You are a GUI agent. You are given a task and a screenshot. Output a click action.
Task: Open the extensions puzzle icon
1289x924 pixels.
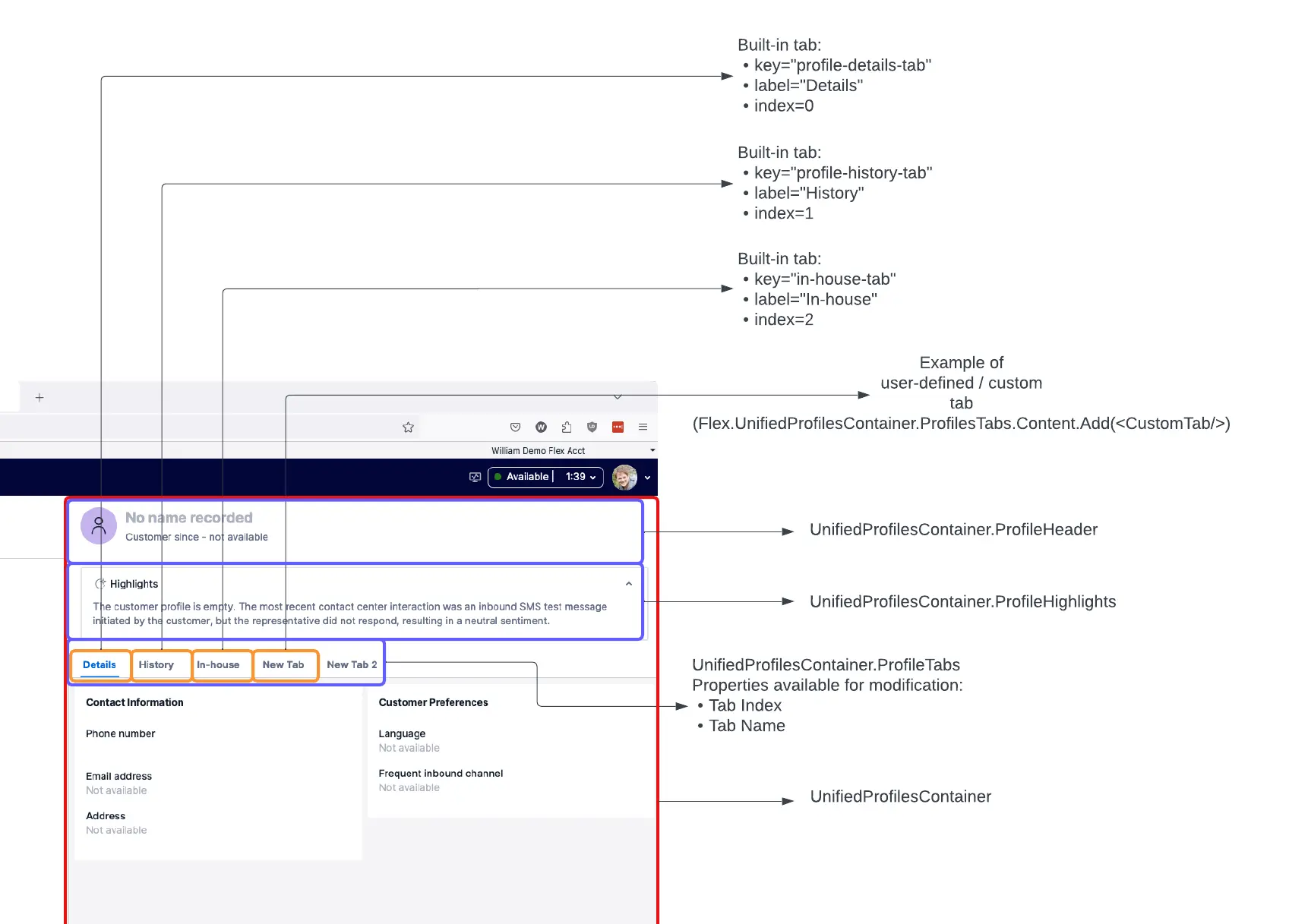tap(567, 427)
